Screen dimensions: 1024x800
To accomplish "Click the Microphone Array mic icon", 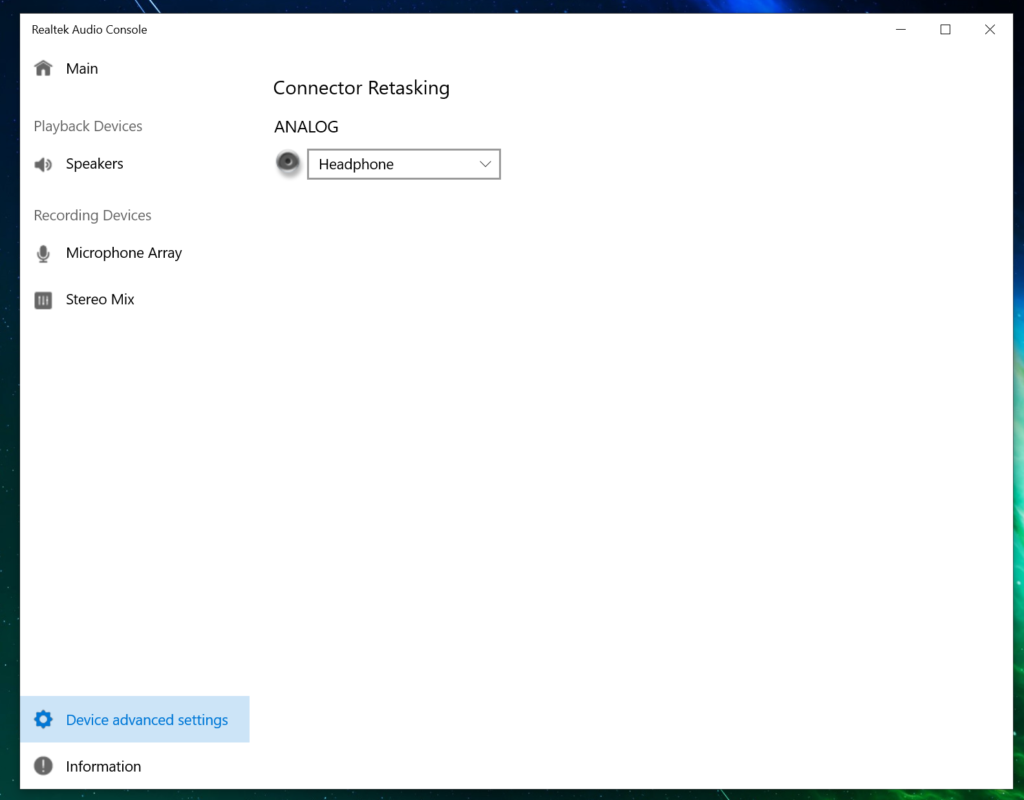I will [x=43, y=253].
